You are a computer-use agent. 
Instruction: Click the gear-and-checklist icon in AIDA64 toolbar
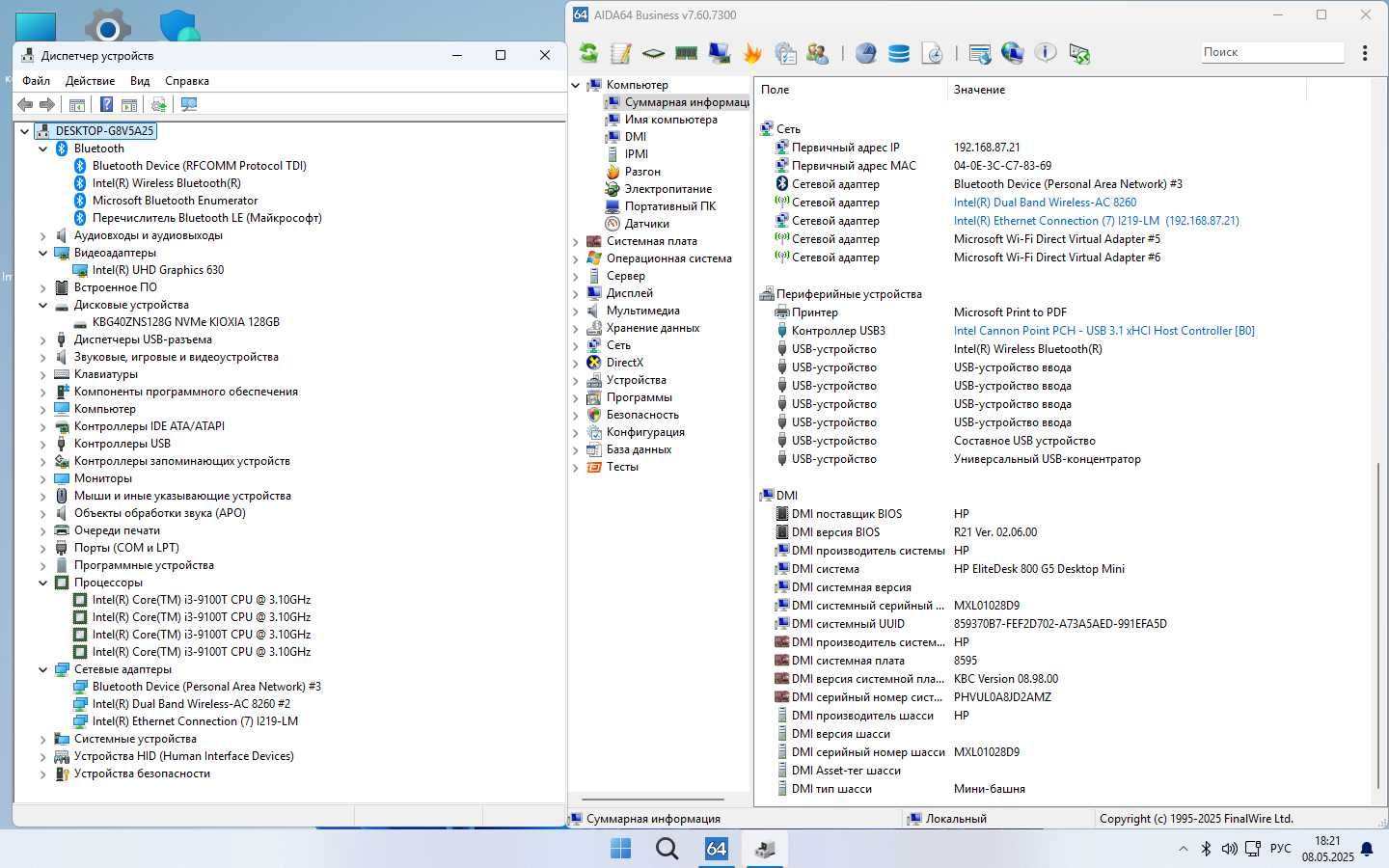pyautogui.click(x=785, y=53)
